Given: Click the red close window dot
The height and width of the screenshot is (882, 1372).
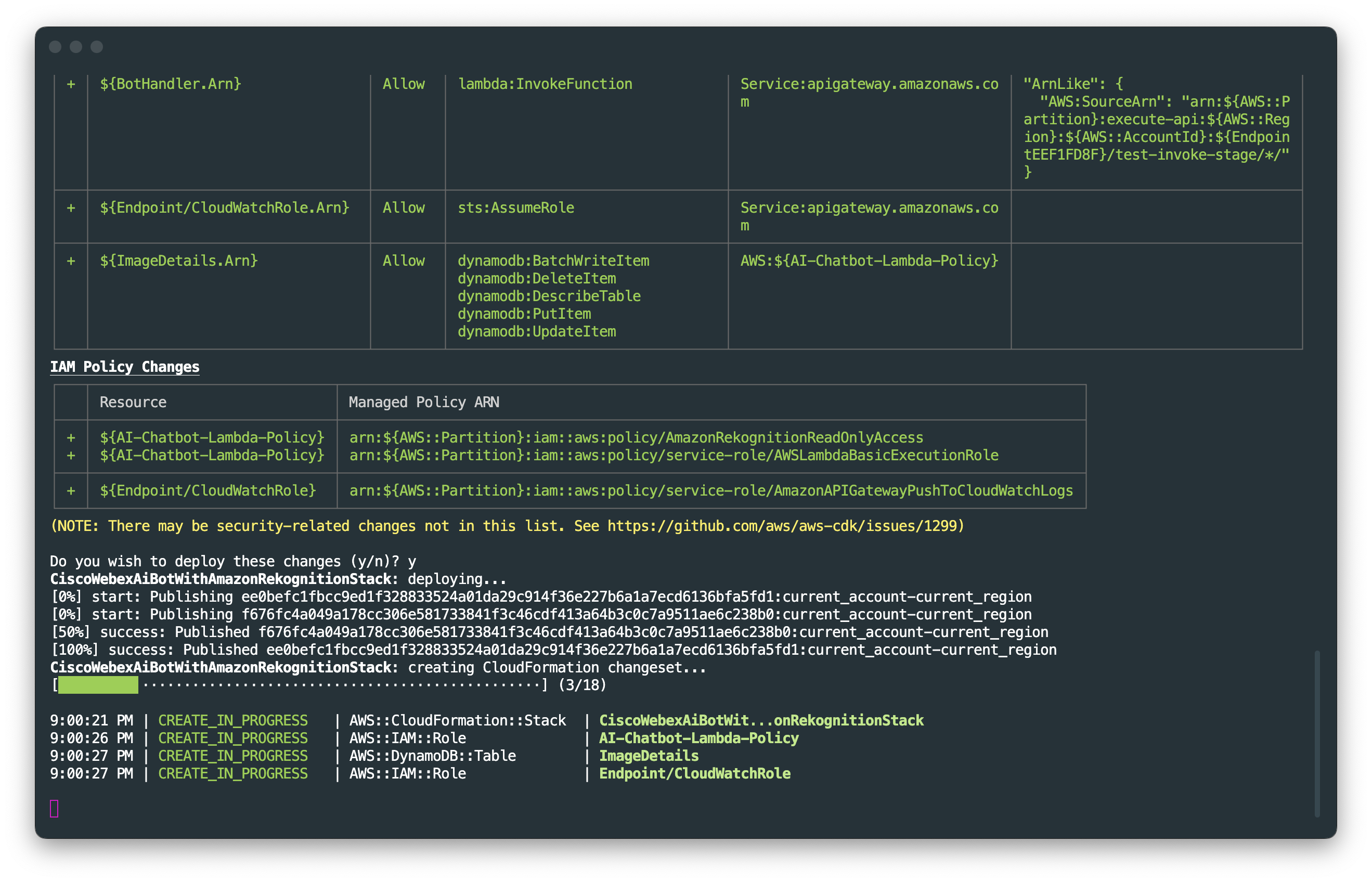Looking at the screenshot, I should point(55,46).
